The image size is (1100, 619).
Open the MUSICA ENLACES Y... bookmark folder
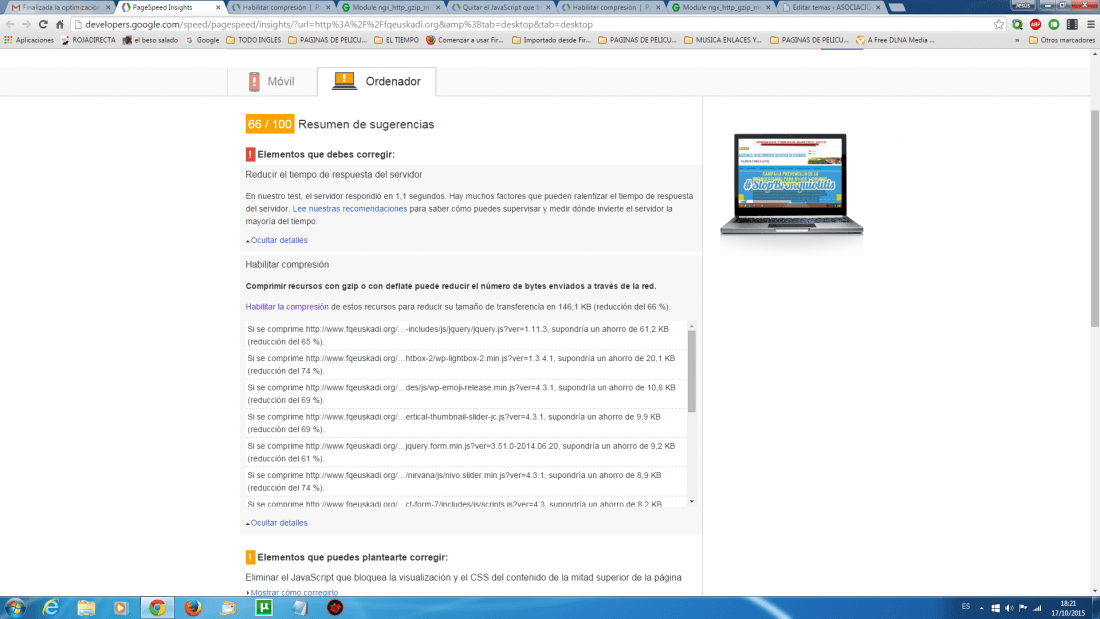click(723, 40)
